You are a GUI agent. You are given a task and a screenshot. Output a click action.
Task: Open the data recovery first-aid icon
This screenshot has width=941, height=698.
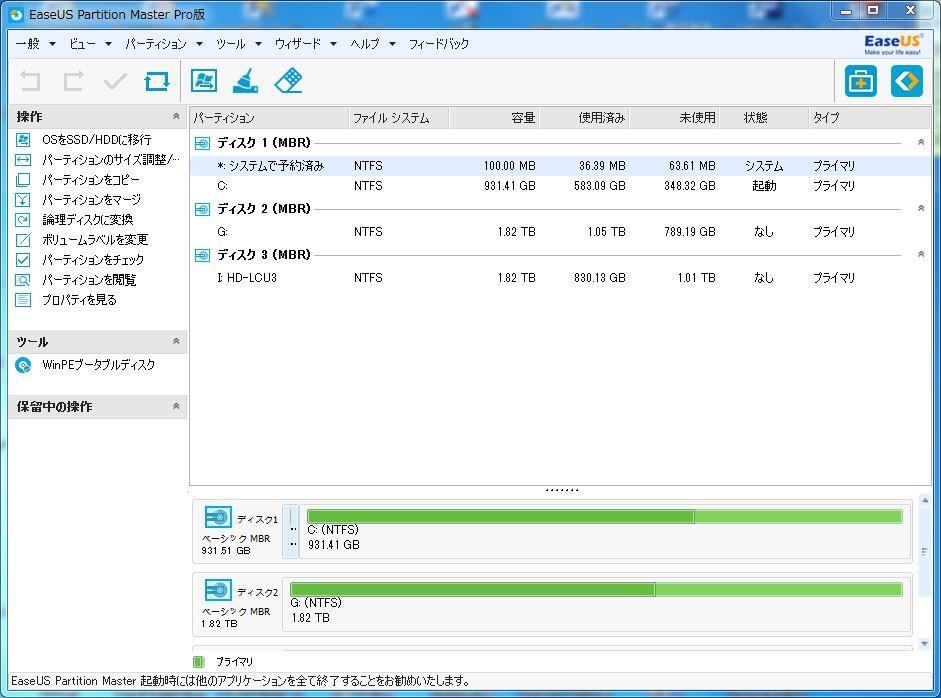pos(861,81)
